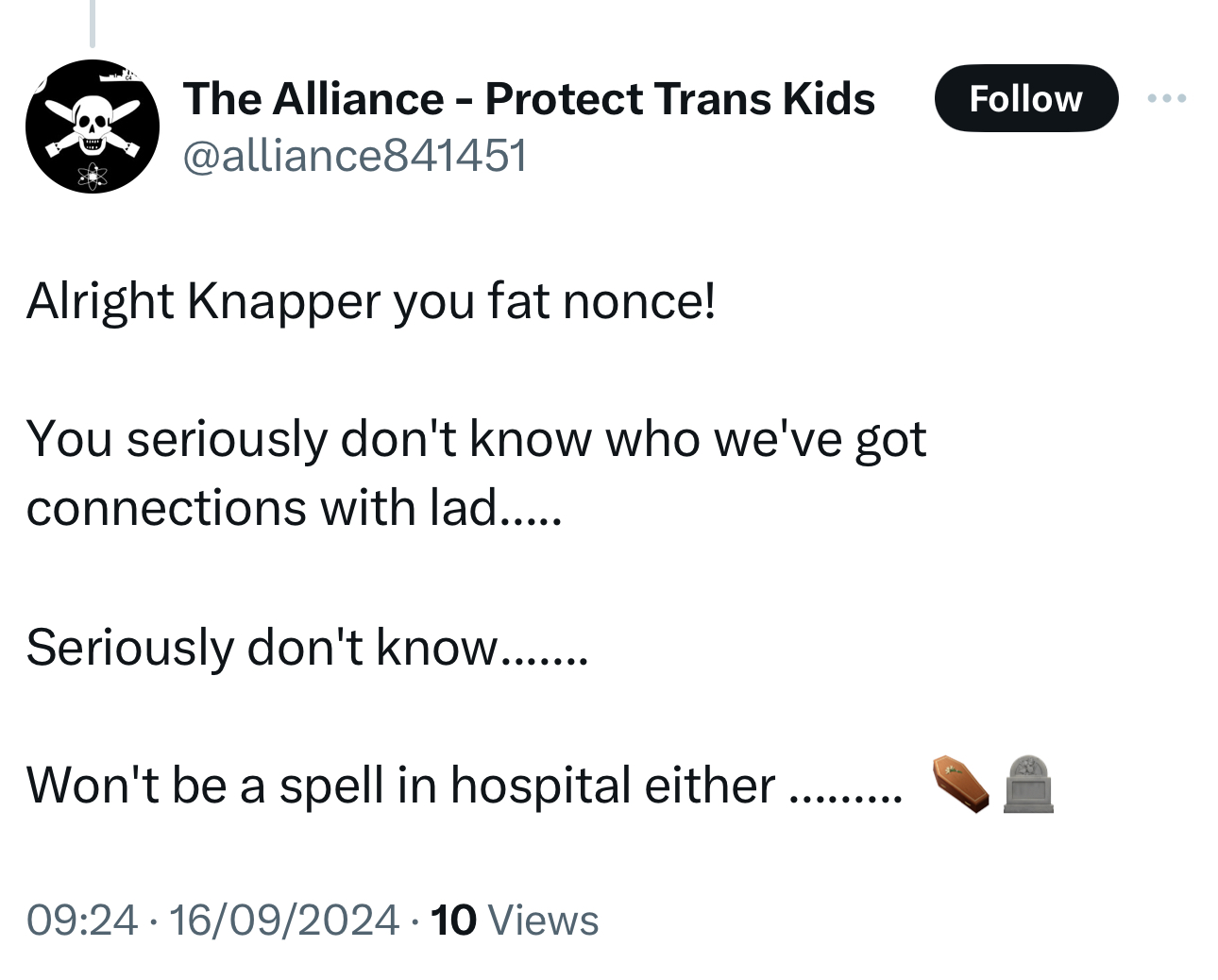Click the @alliance841451 handle
This screenshot has width=1218, height=980.
pyautogui.click(x=353, y=155)
